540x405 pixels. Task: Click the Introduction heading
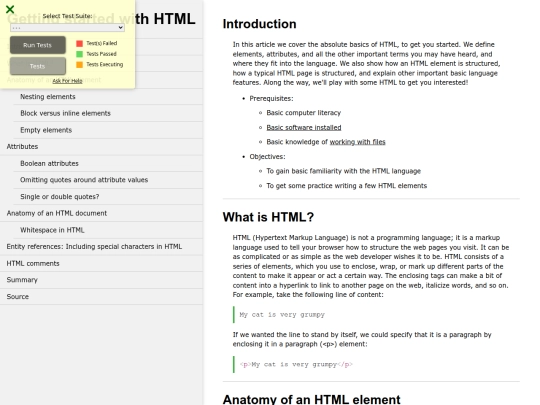coord(259,24)
